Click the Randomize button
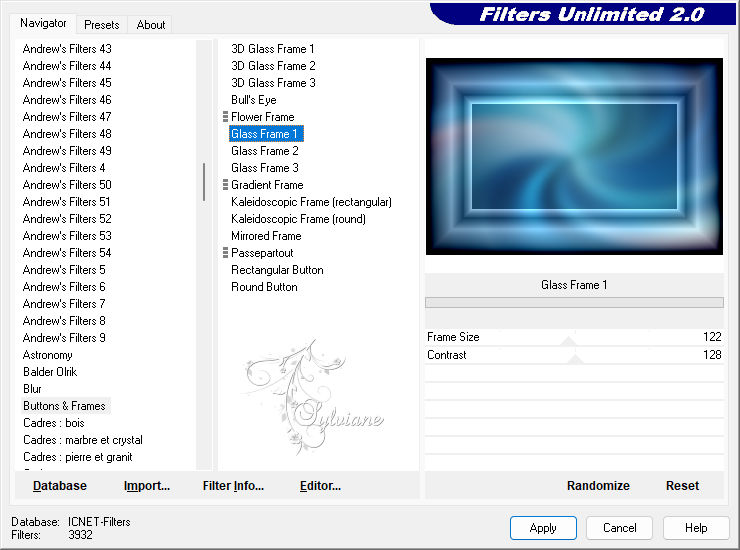Image resolution: width=740 pixels, height=550 pixels. pos(598,486)
